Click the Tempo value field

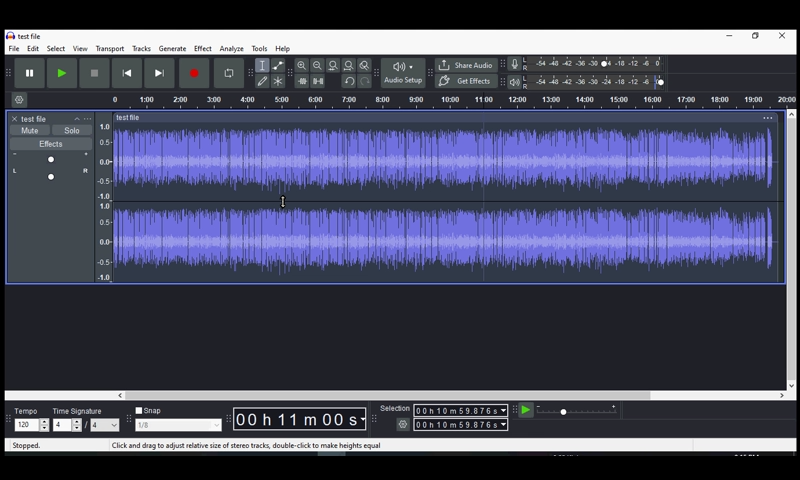coord(27,424)
